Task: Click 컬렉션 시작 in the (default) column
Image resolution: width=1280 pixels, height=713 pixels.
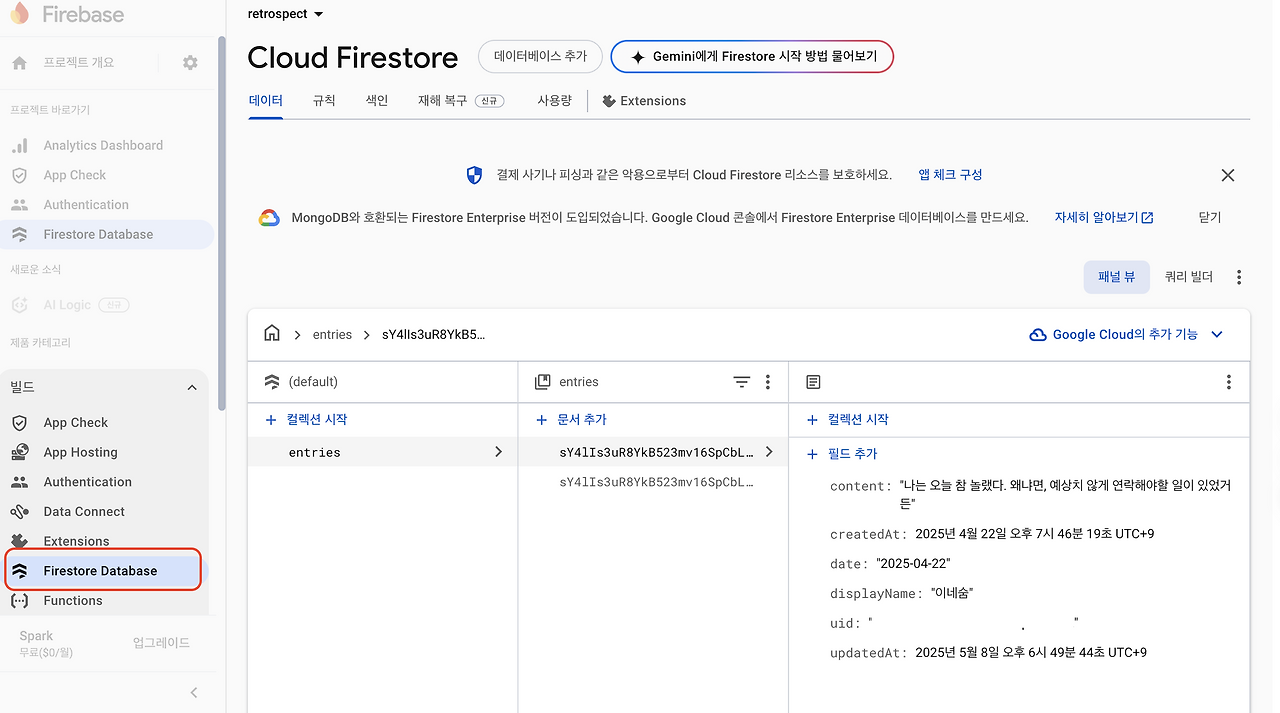Action: (306, 420)
